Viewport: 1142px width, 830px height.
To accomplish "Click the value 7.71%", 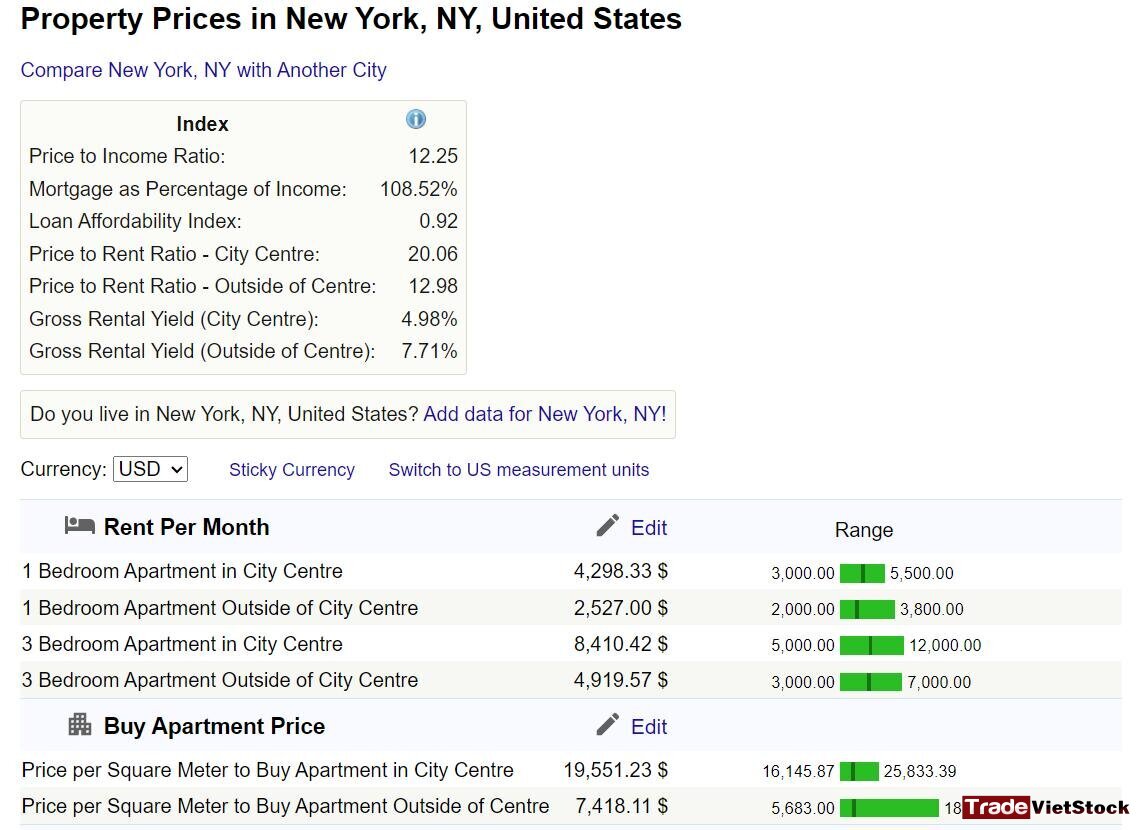I will 429,351.
